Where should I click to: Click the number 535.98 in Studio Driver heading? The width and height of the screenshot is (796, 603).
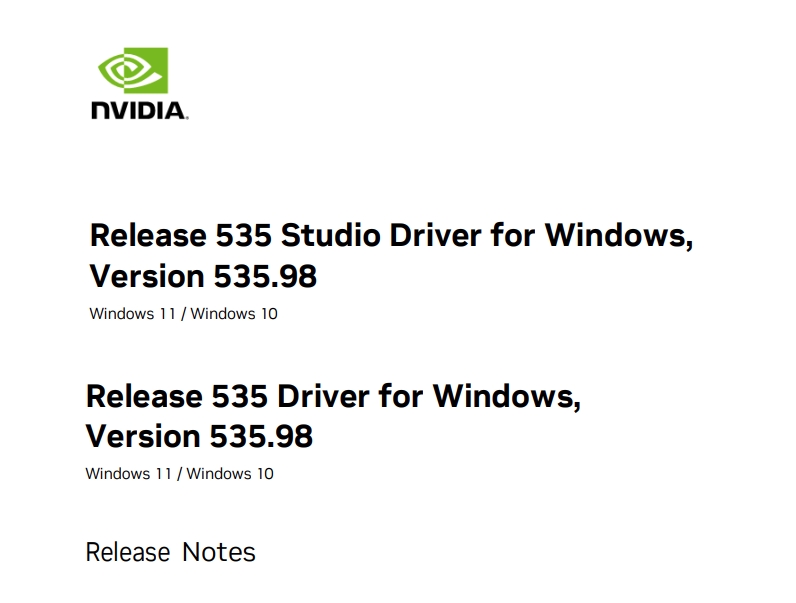[265, 277]
